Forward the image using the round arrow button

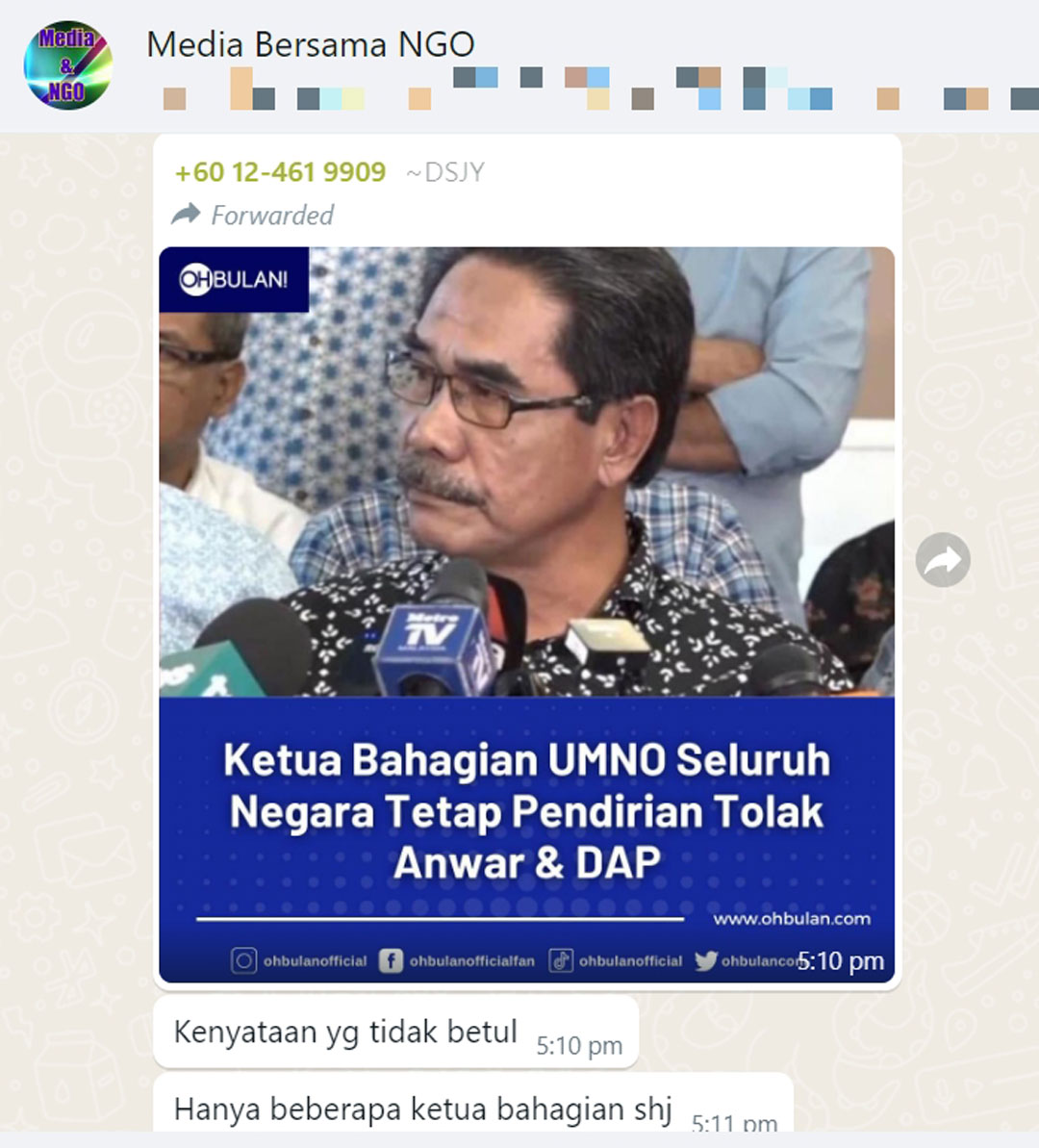click(x=943, y=560)
